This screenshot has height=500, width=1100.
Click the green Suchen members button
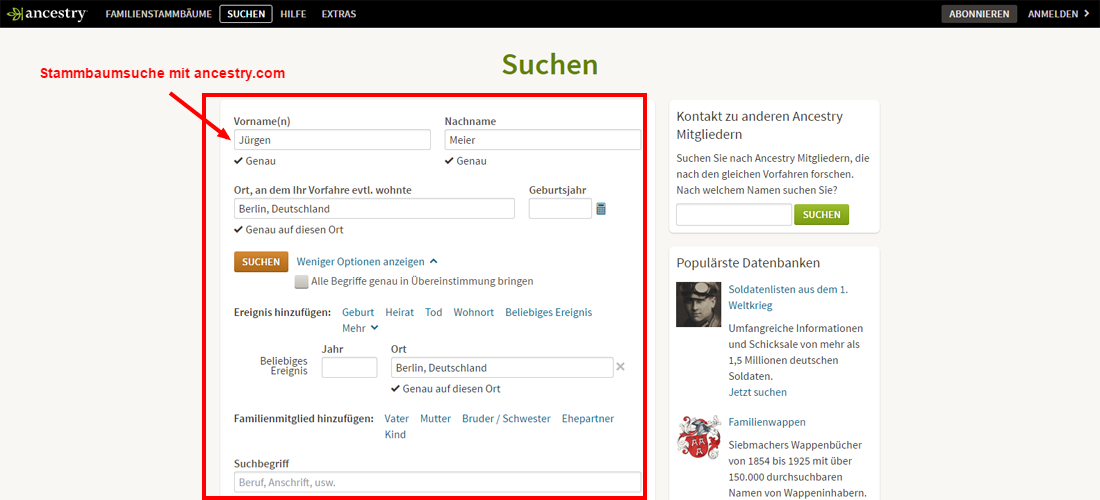click(821, 215)
